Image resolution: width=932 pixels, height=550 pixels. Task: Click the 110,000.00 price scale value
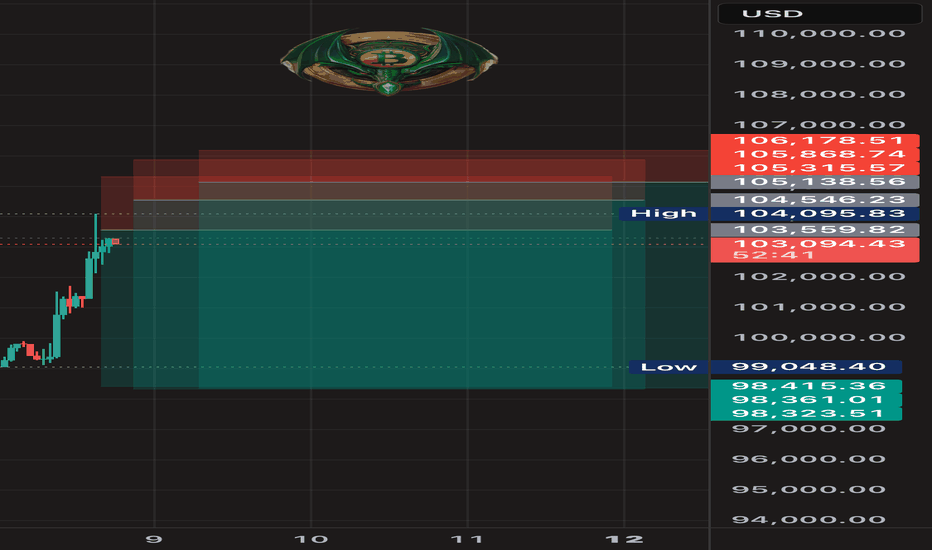coord(820,34)
